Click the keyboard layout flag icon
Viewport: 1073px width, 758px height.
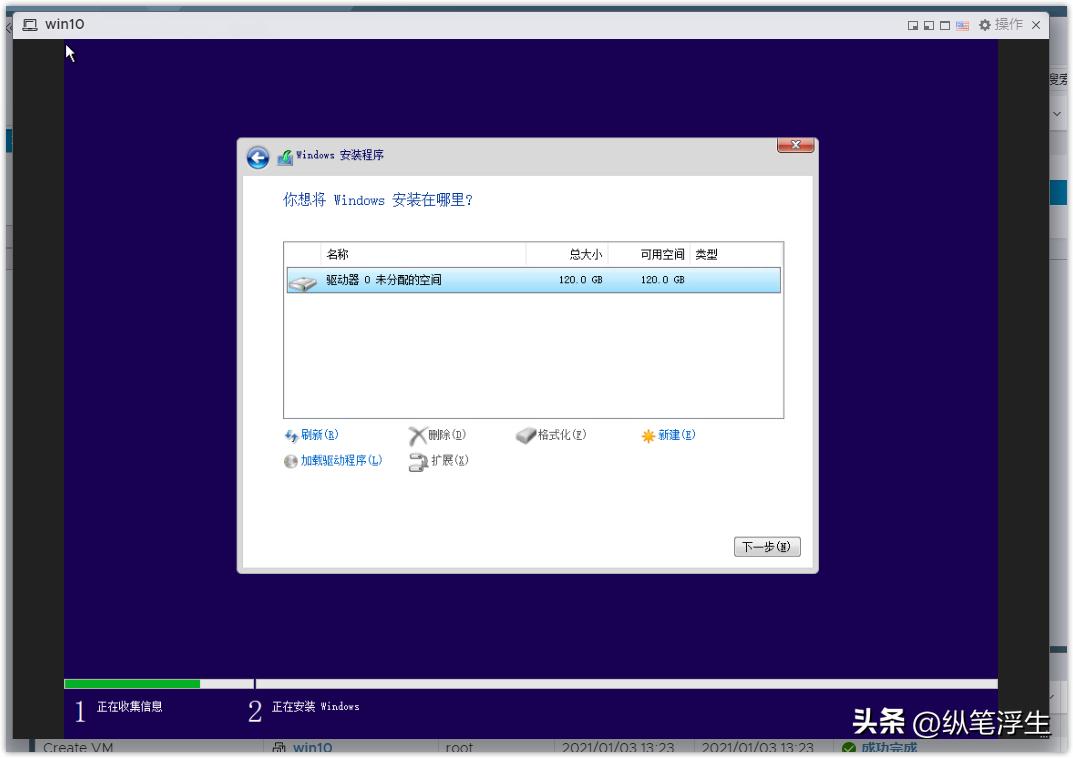[963, 25]
